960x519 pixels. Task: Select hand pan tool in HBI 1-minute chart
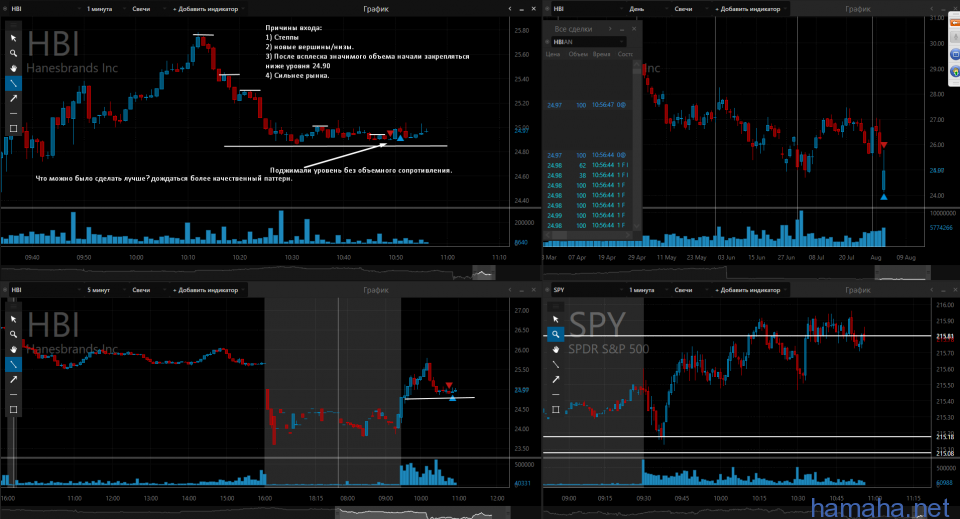[x=13, y=68]
